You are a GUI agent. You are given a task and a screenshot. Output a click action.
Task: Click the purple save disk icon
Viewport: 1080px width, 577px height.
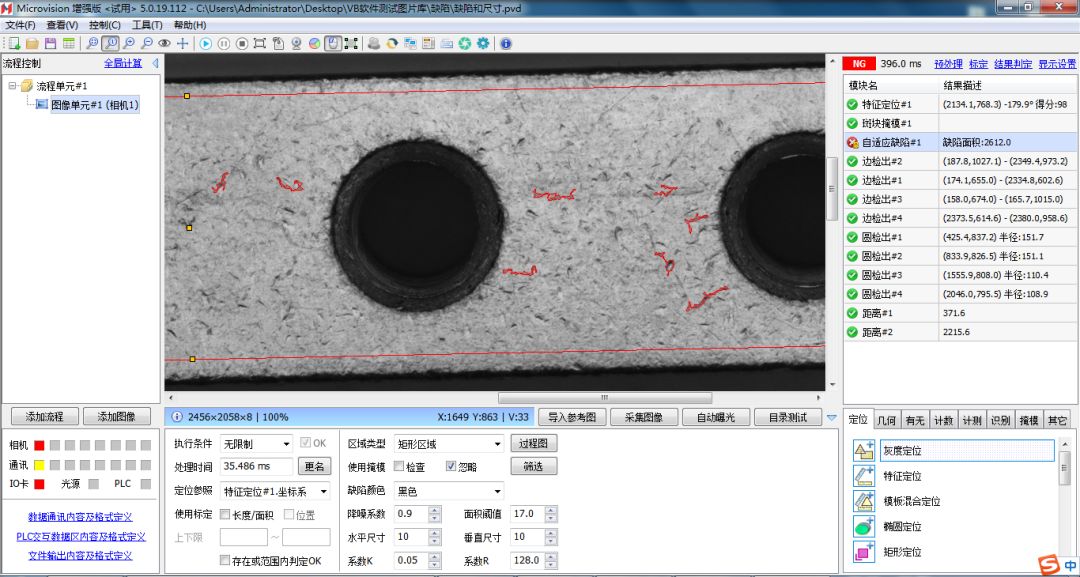point(50,43)
